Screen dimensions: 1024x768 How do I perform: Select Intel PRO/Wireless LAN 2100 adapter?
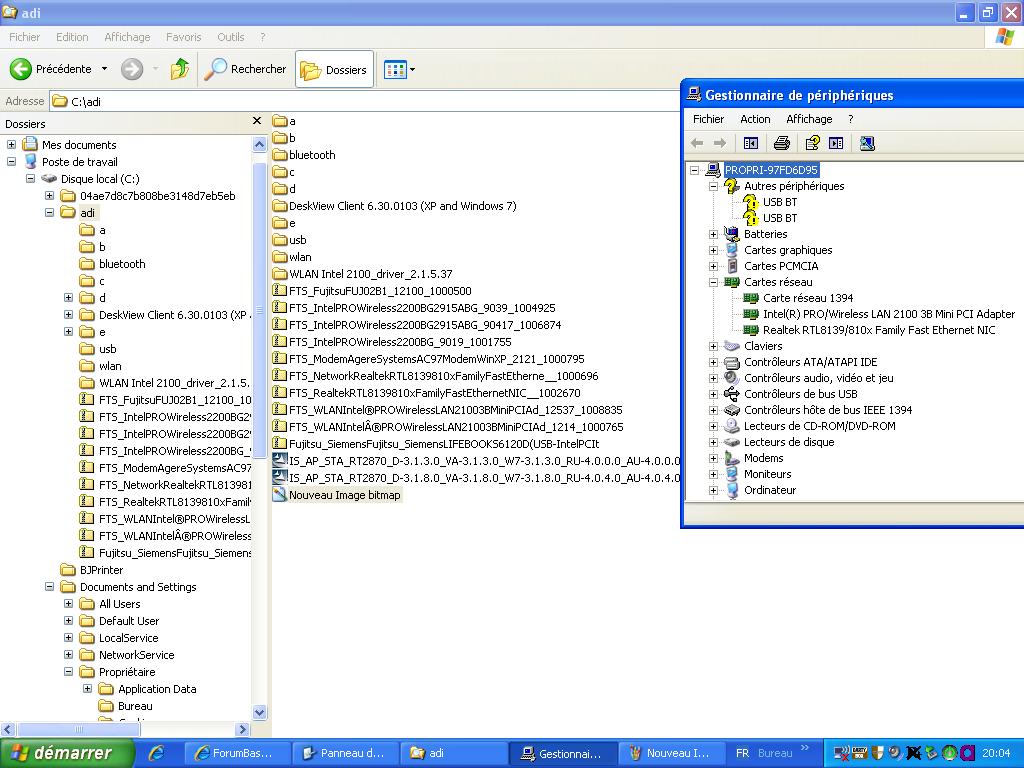pos(889,314)
